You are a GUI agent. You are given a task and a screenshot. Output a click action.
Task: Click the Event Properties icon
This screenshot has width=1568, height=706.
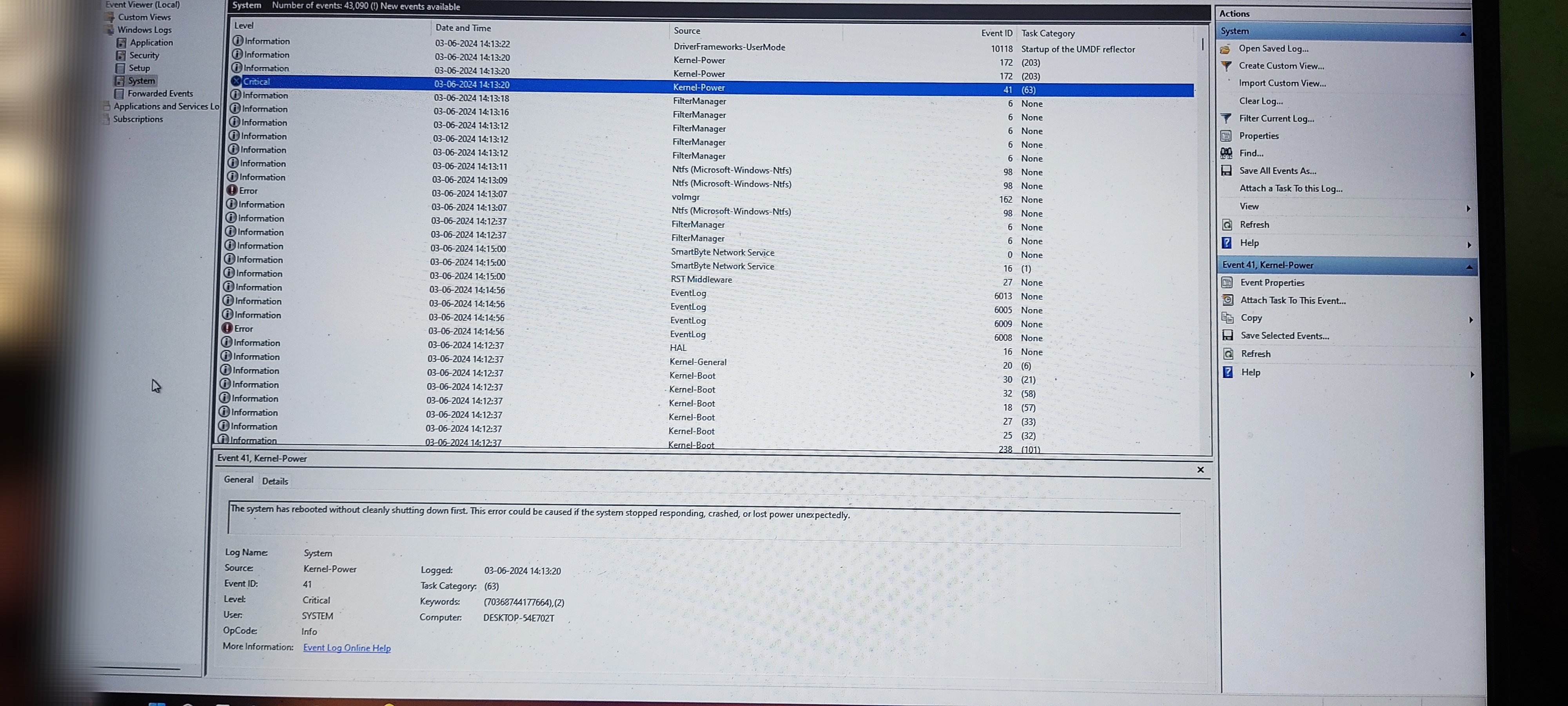tap(1227, 282)
